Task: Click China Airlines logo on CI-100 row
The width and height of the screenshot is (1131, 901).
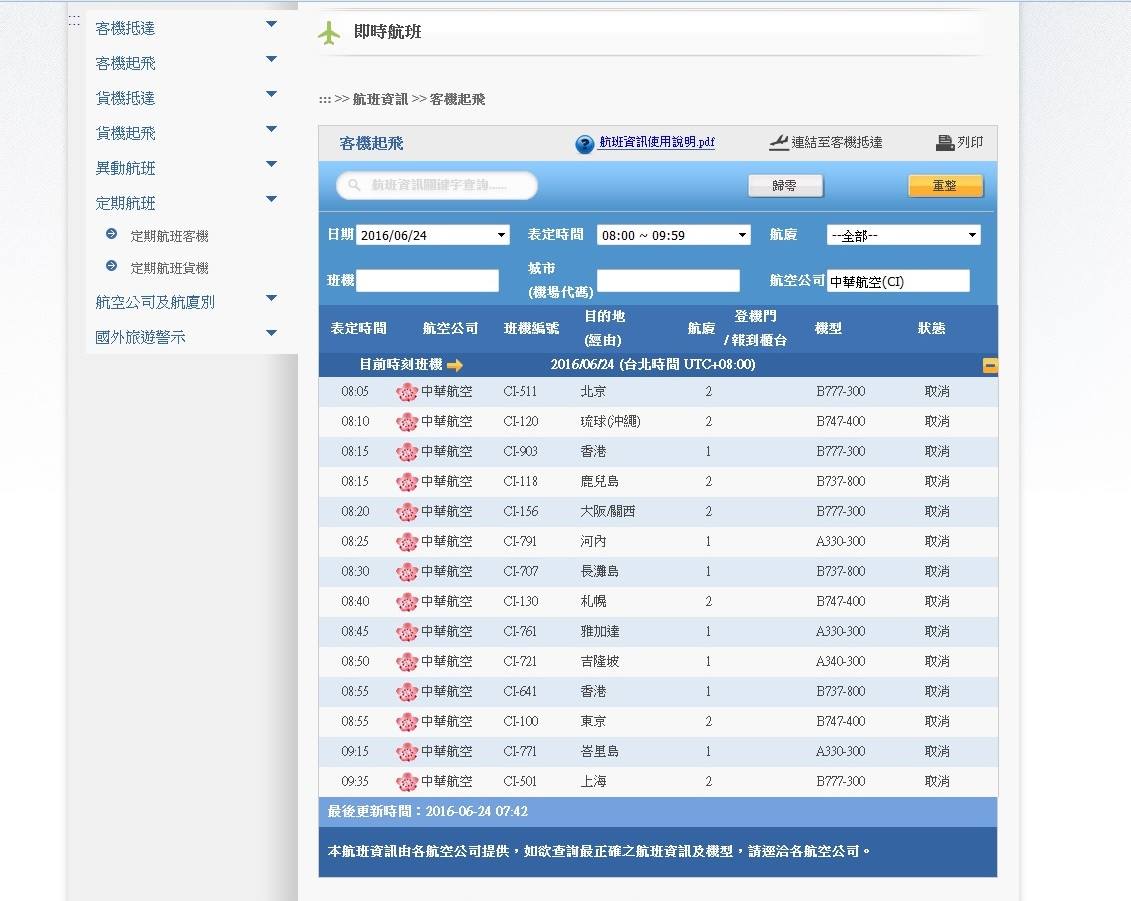Action: [x=407, y=722]
